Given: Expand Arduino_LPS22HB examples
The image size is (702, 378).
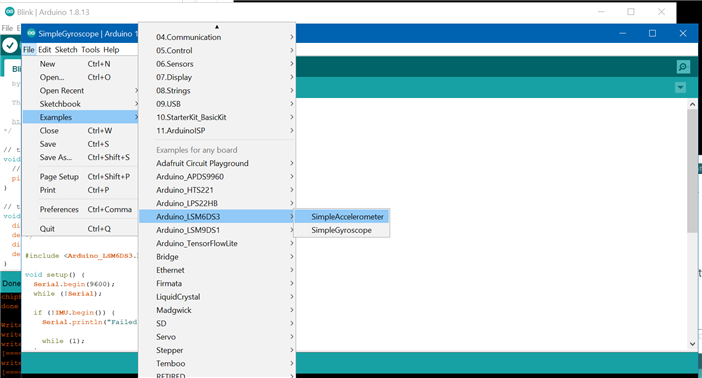Looking at the screenshot, I should click(217, 203).
